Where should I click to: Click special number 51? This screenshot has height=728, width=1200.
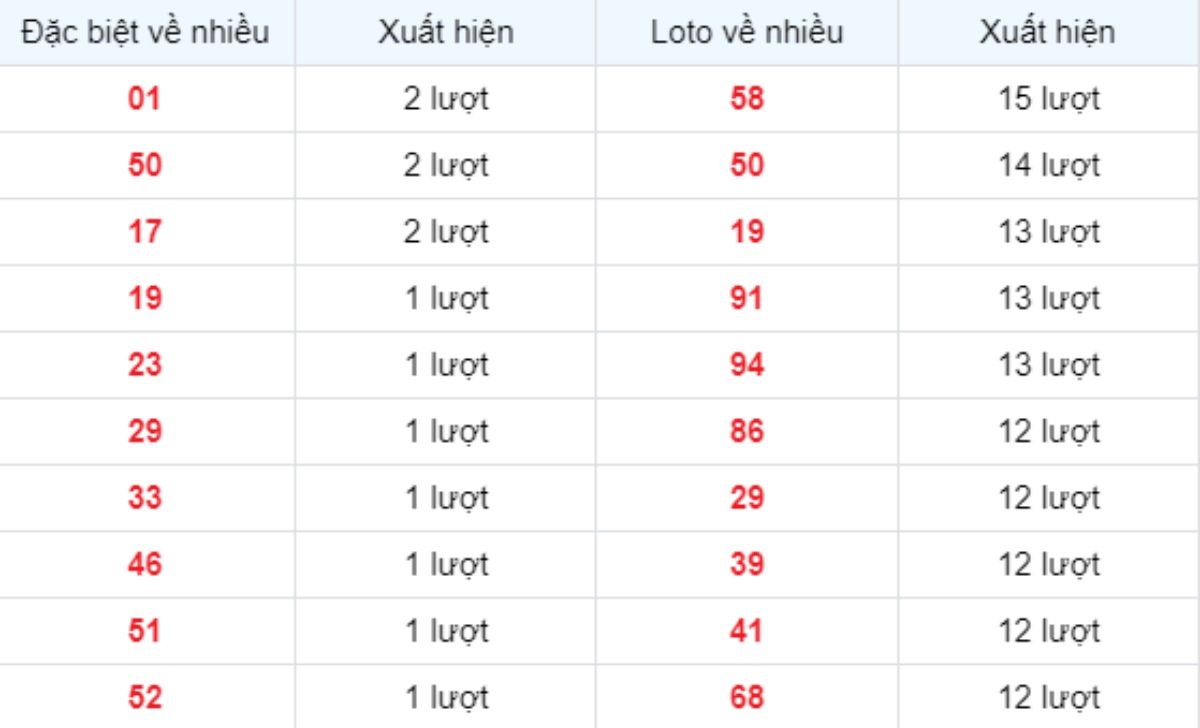[145, 631]
